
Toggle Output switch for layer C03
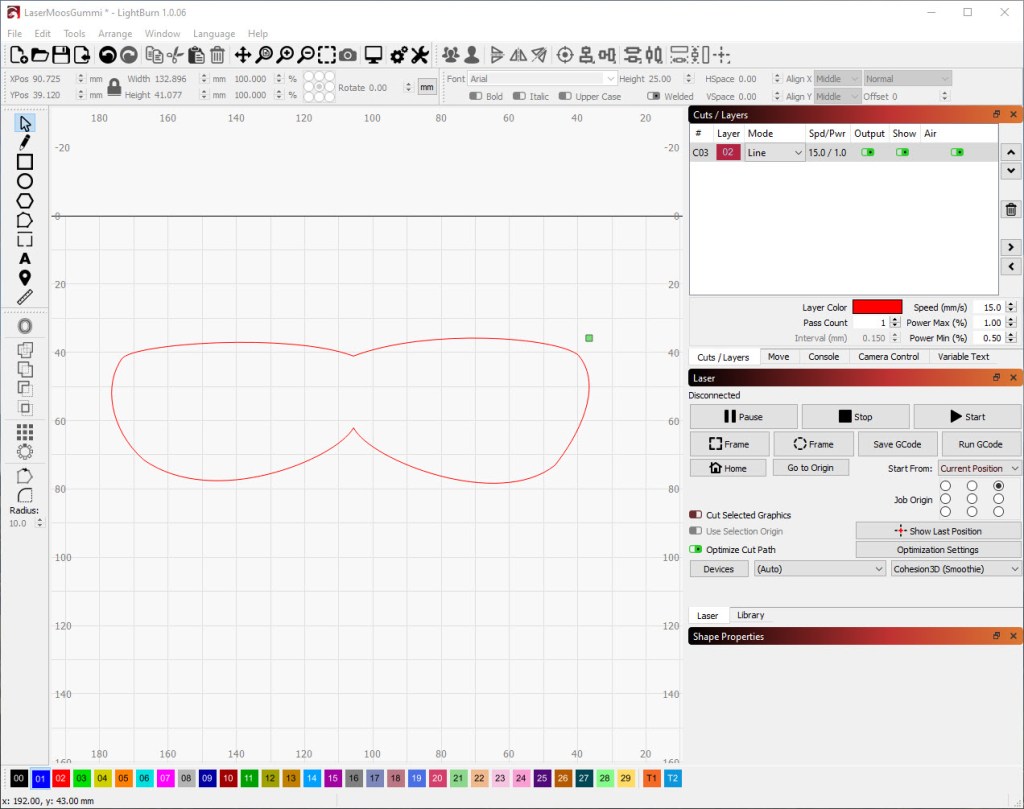point(867,153)
